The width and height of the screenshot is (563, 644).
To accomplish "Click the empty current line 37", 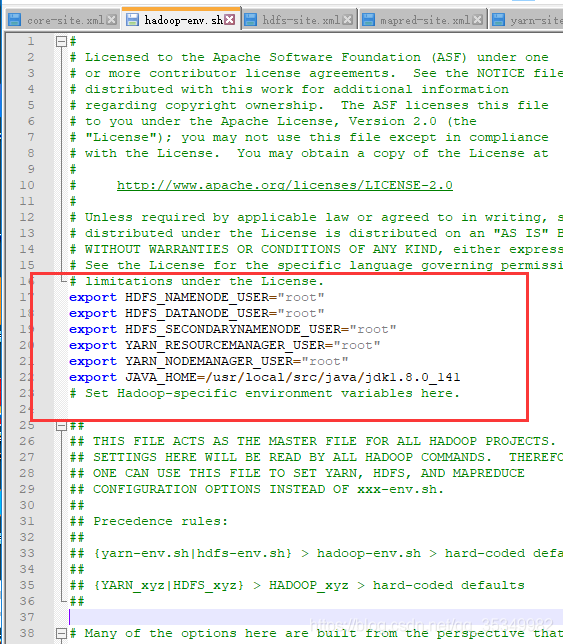I will pos(315,617).
